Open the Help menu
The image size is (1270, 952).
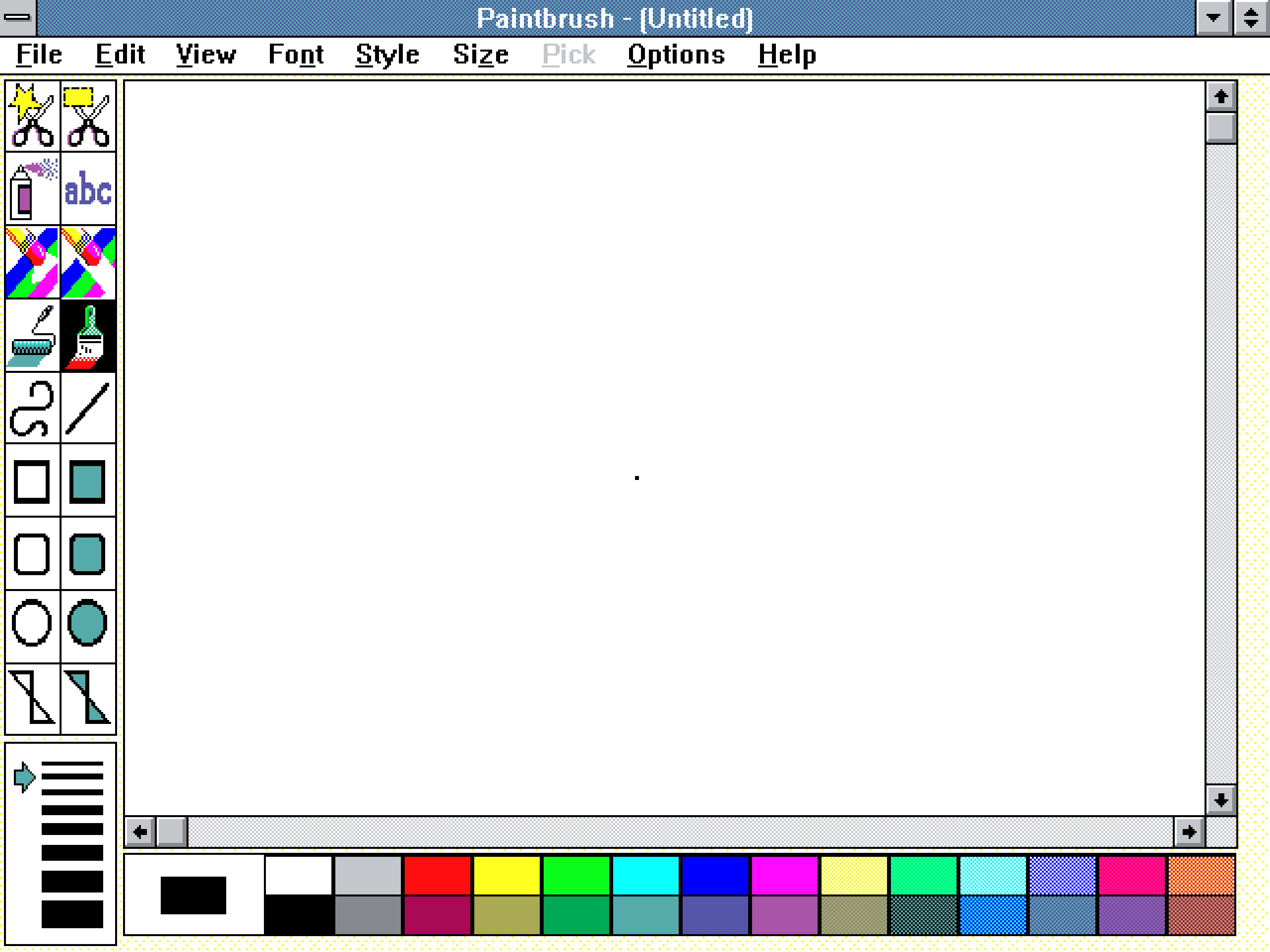(x=787, y=55)
